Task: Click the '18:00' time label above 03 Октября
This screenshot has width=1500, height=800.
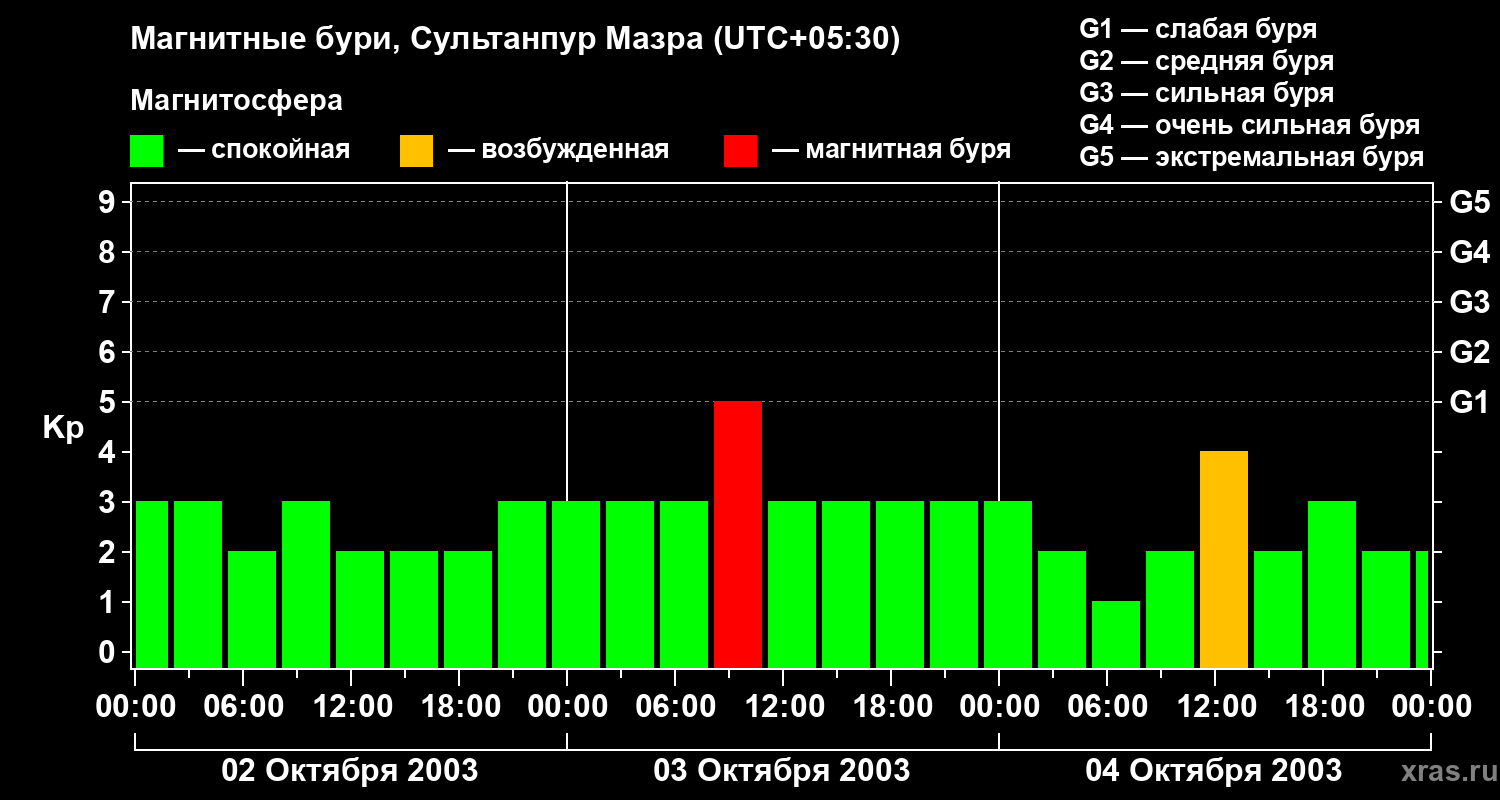Action: pos(892,707)
